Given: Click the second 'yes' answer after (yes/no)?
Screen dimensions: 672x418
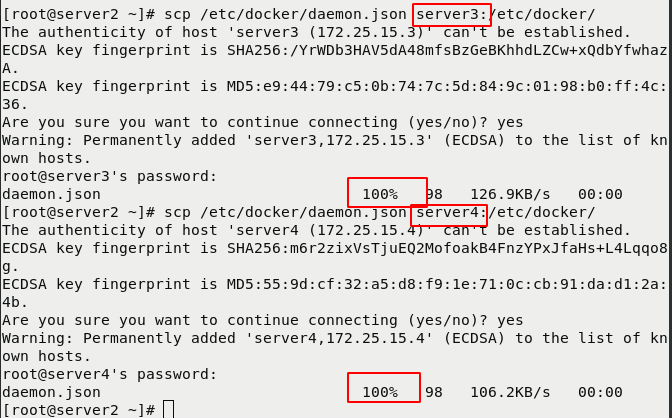Looking at the screenshot, I should 510,321.
